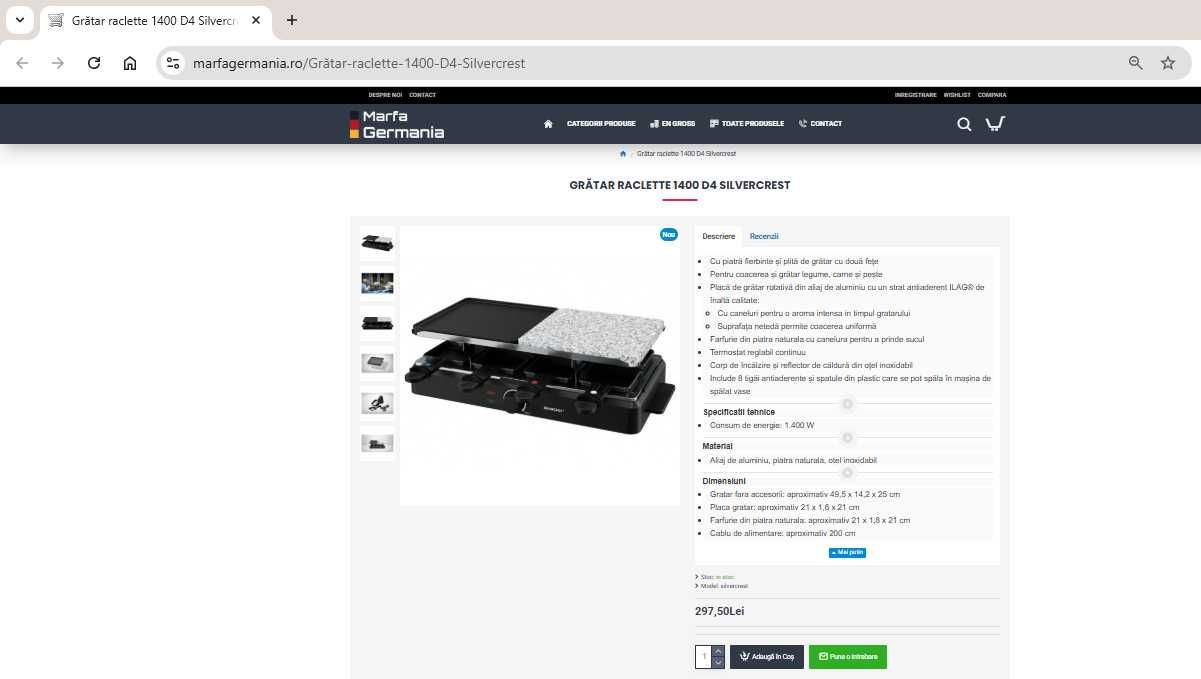1201x679 pixels.
Task: Click Contact link in top black bar
Action: tap(422, 95)
